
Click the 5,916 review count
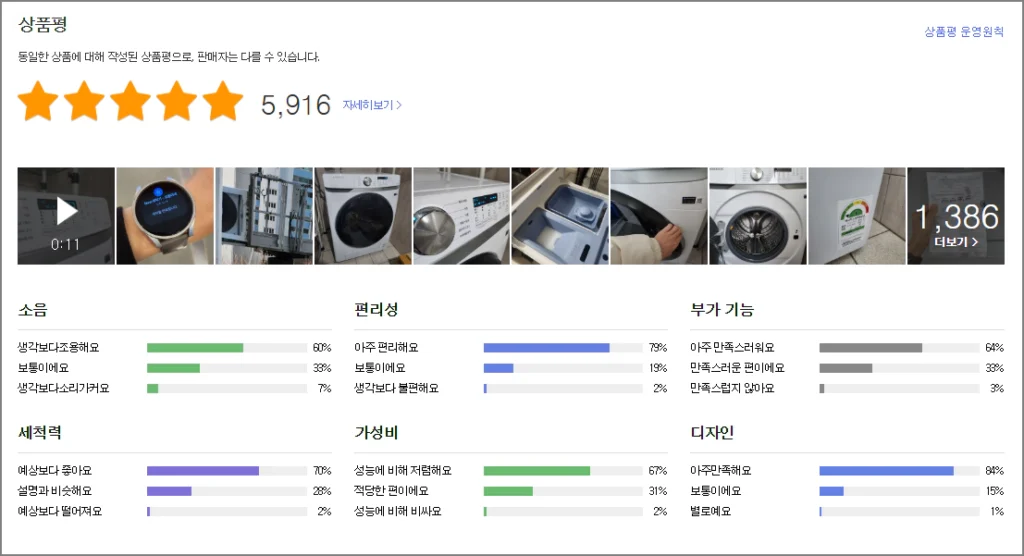[x=295, y=104]
